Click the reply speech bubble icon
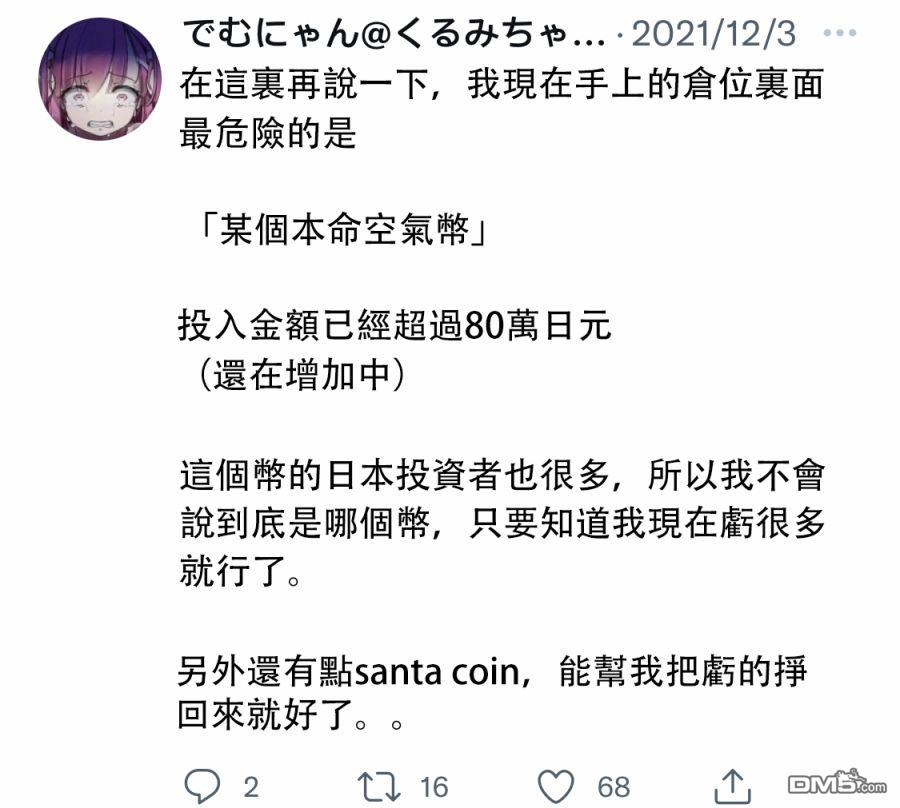The height and width of the screenshot is (808, 900). pos(202,786)
